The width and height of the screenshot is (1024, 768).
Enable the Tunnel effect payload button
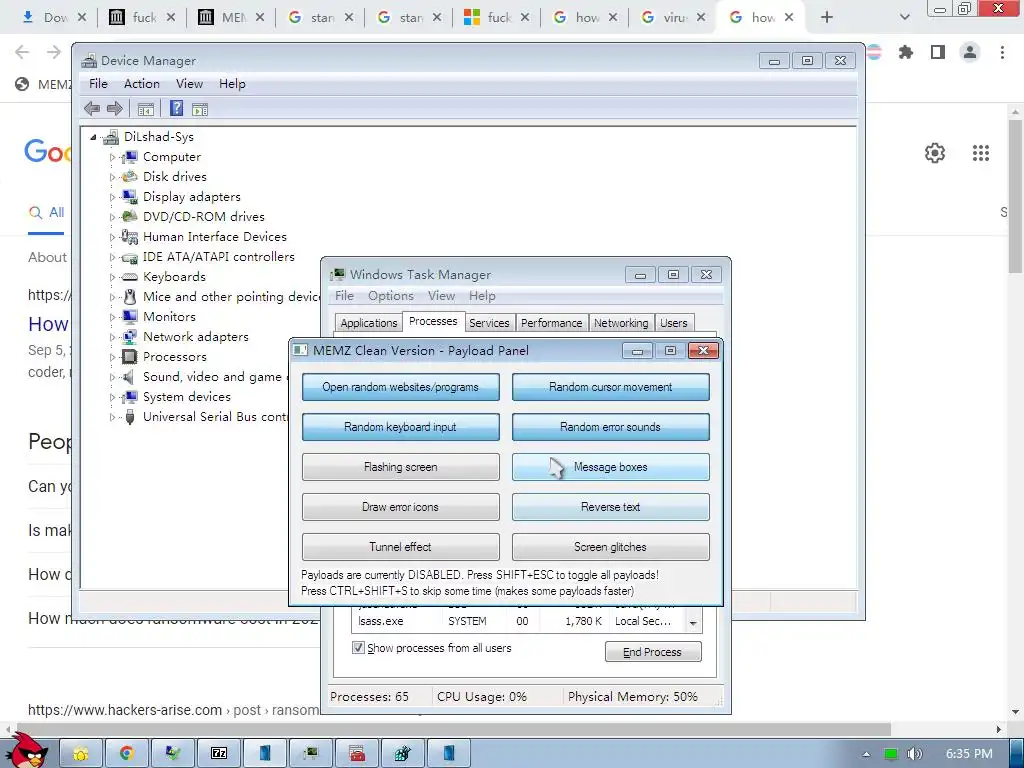(400, 547)
